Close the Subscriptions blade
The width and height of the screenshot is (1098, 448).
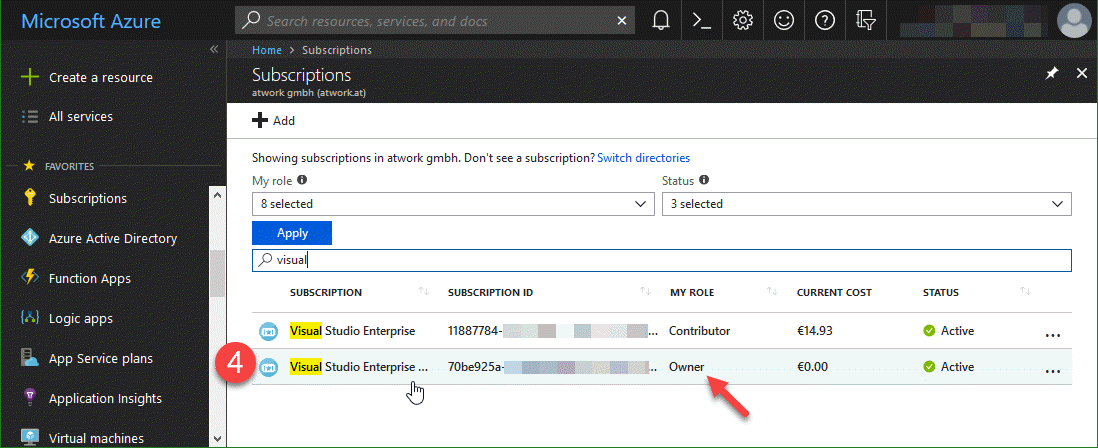1082,74
